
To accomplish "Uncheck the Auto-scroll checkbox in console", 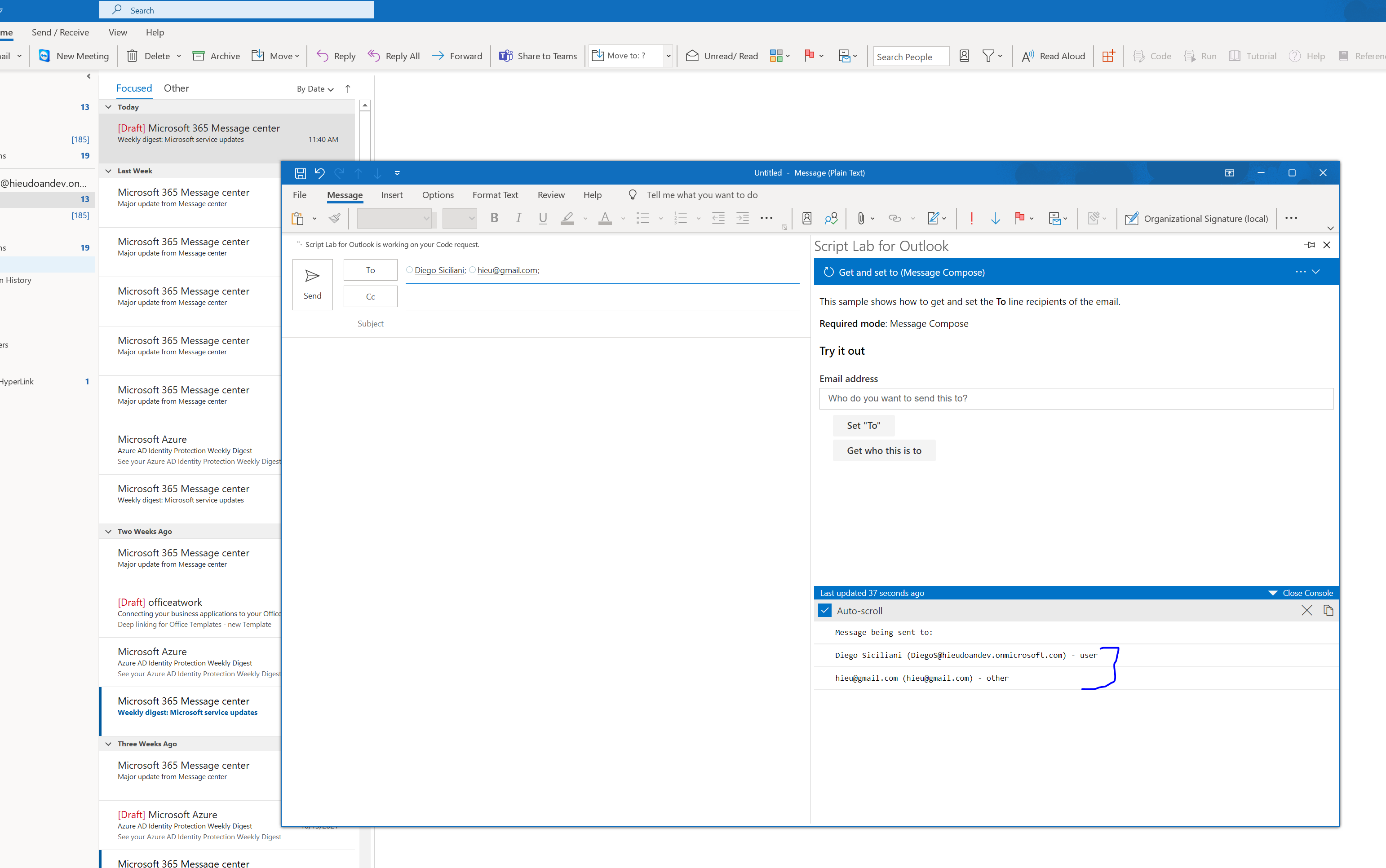I will click(825, 610).
